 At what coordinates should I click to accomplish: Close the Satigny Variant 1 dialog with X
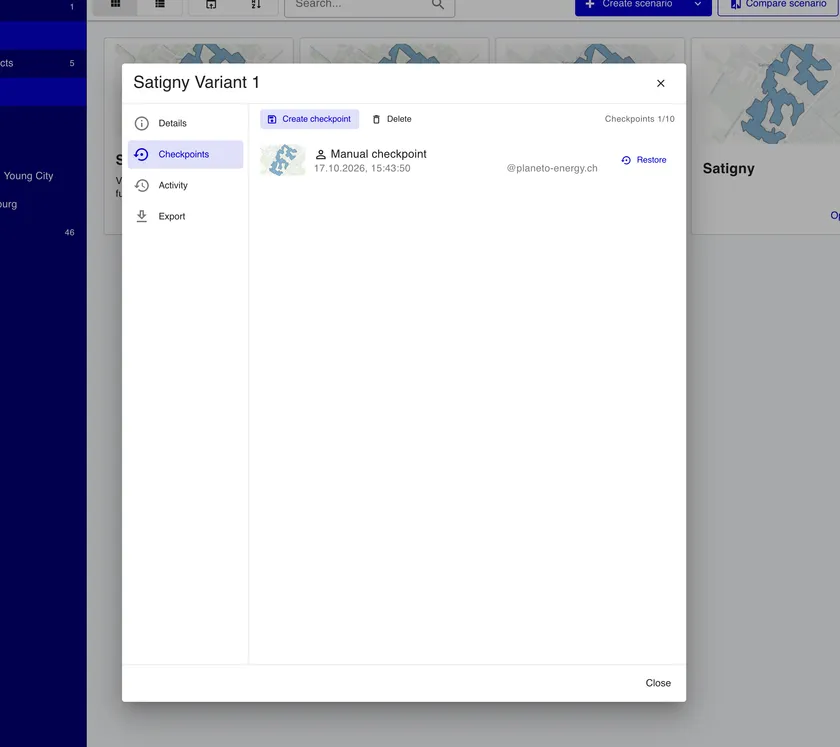(661, 83)
